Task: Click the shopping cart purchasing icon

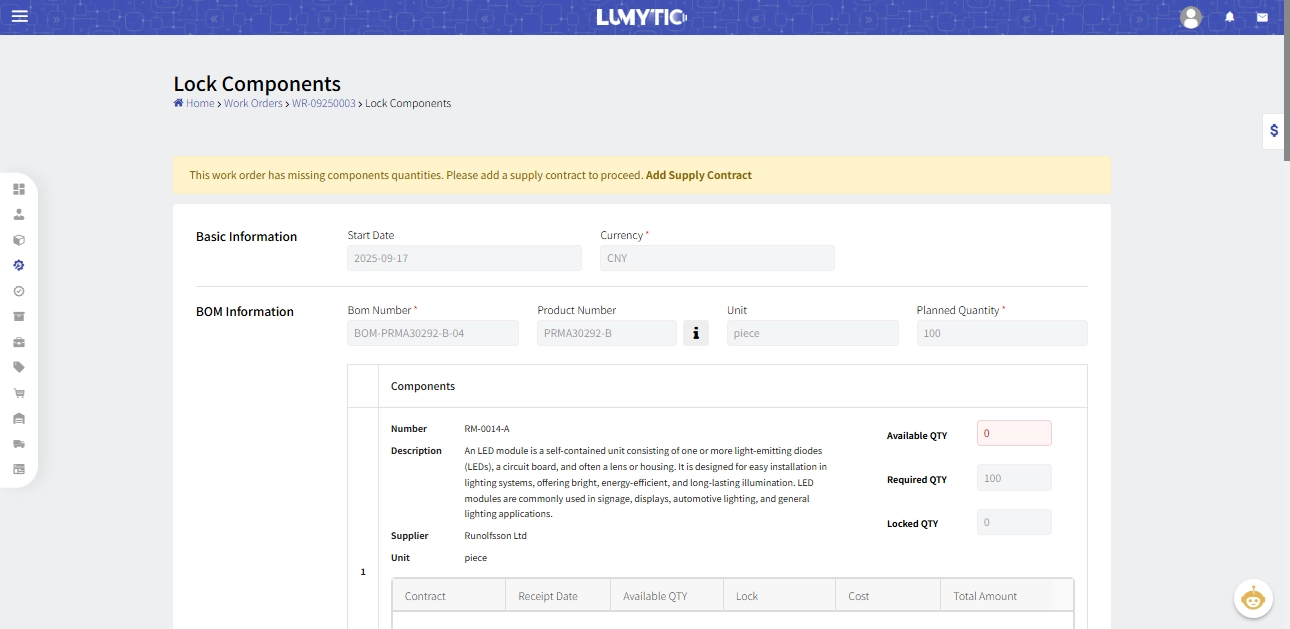Action: (18, 392)
